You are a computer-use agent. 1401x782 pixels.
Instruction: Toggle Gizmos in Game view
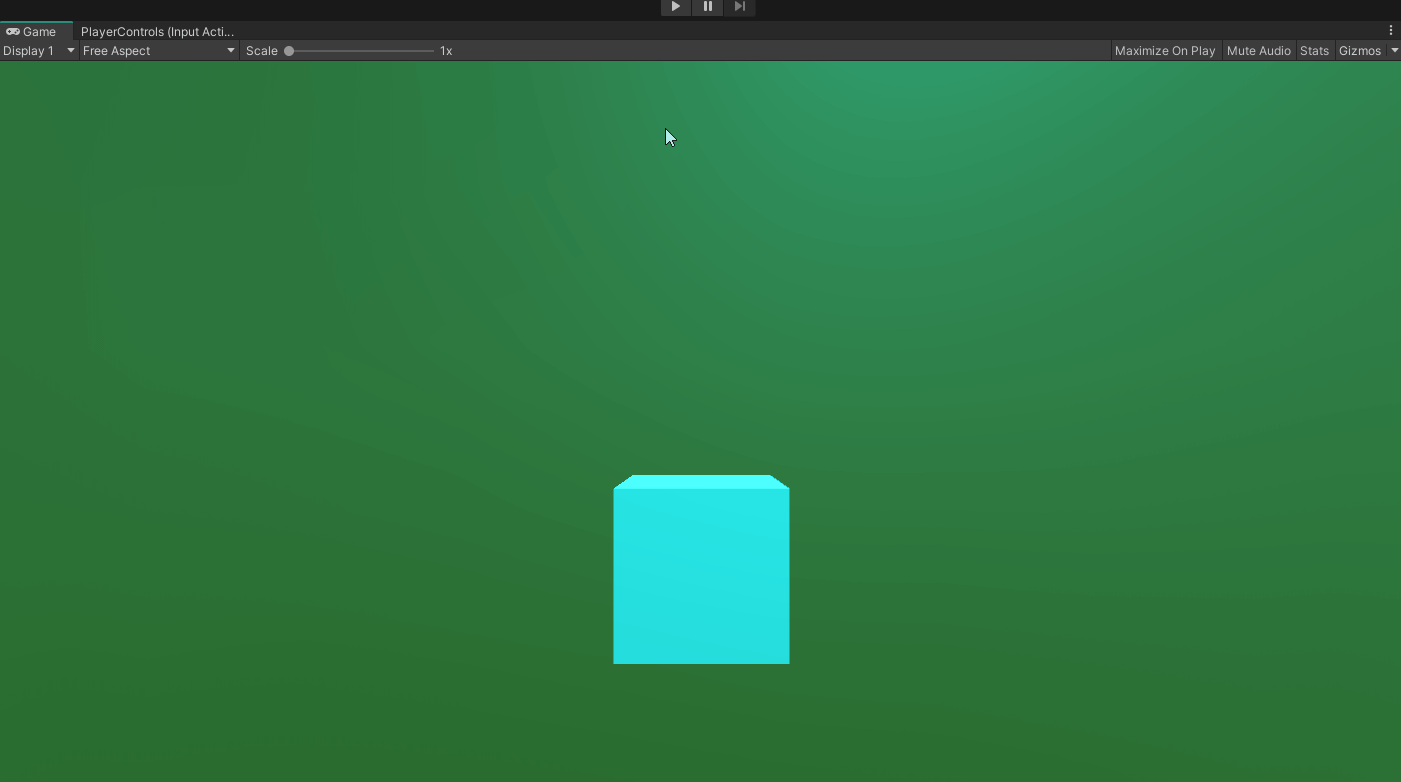pos(1360,50)
